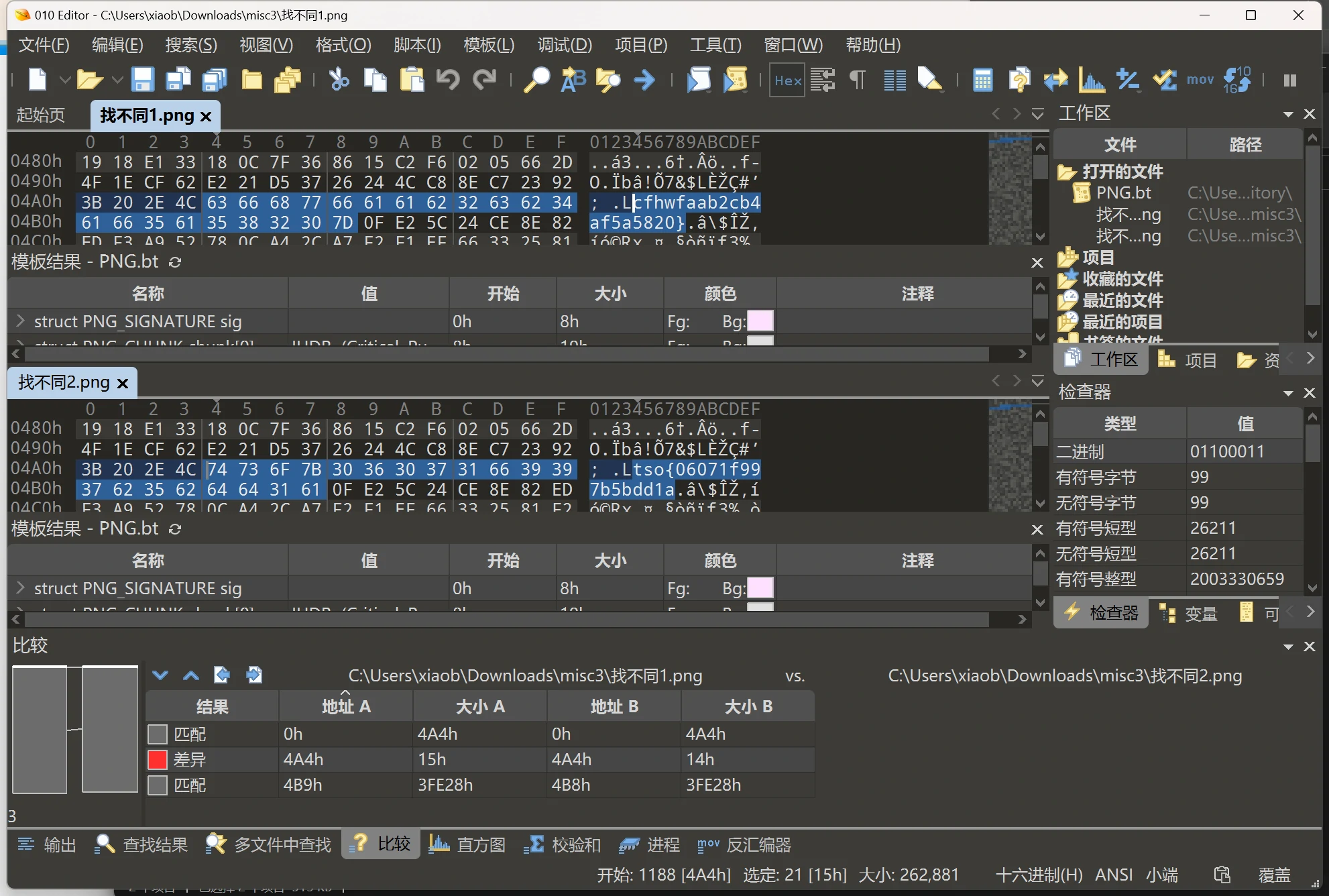Click pink Bg color swatch in top template

(760, 321)
